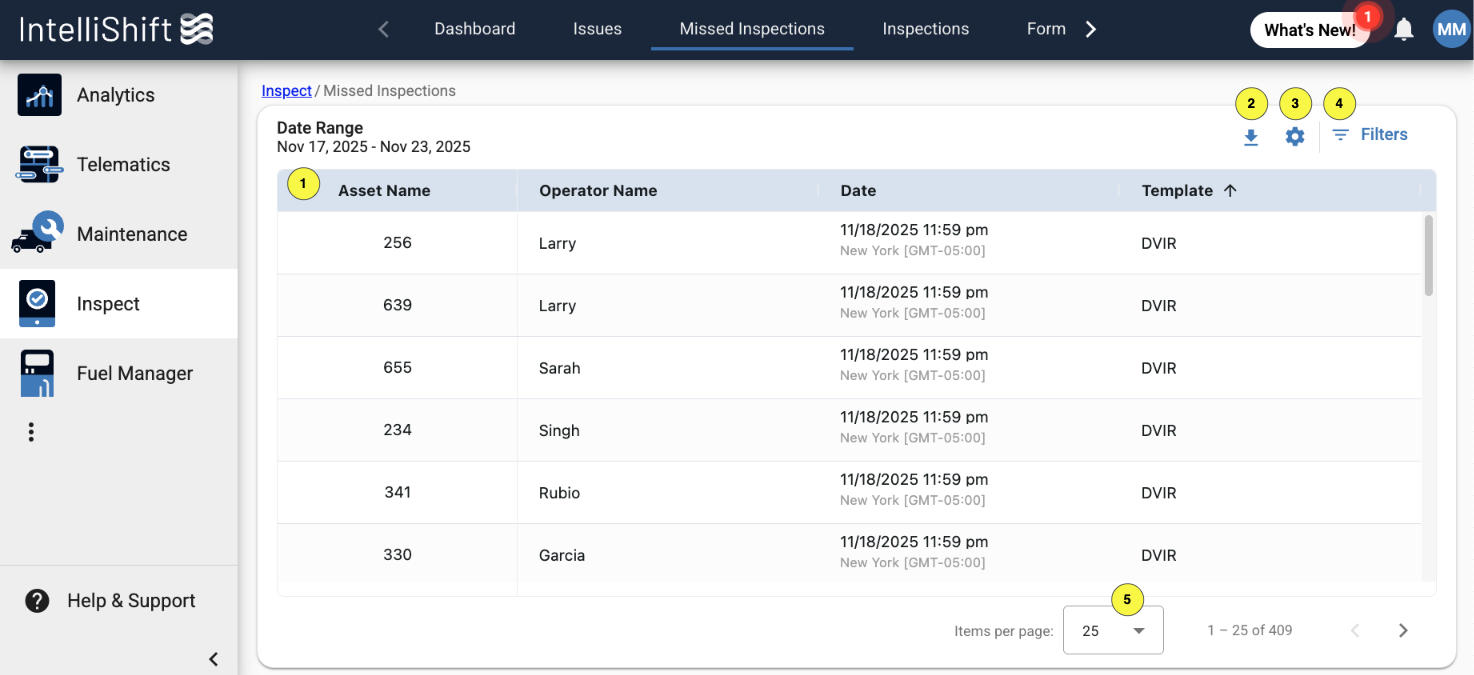Viewport: 1474px width, 675px height.
Task: Click the table's vertical scrollbar
Action: [1429, 255]
